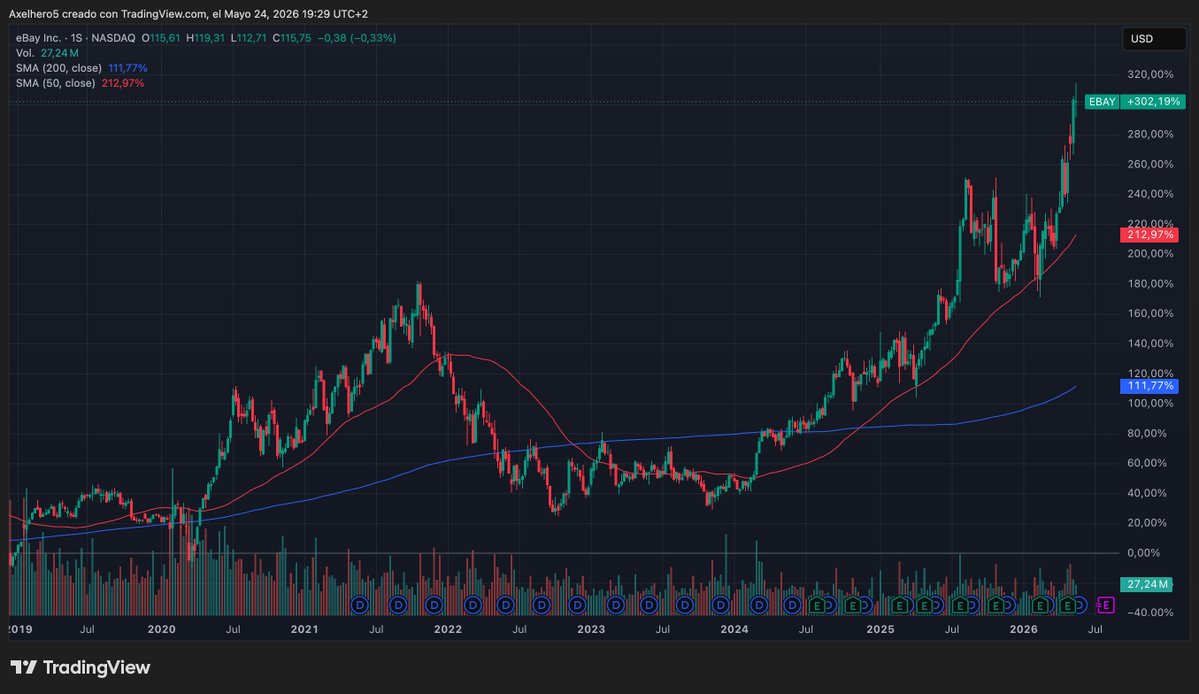The image size is (1199, 694).
Task: Click the 27,24M volume label
Action: coord(1146,584)
